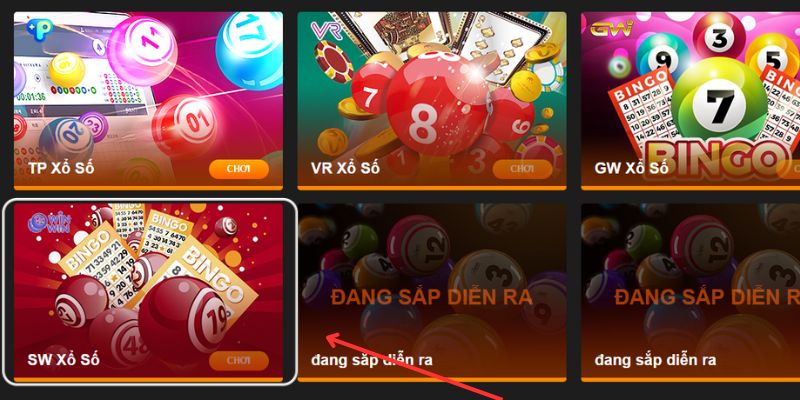Select the VR Xổ Số red ball banner
The height and width of the screenshot is (400, 800).
432,101
